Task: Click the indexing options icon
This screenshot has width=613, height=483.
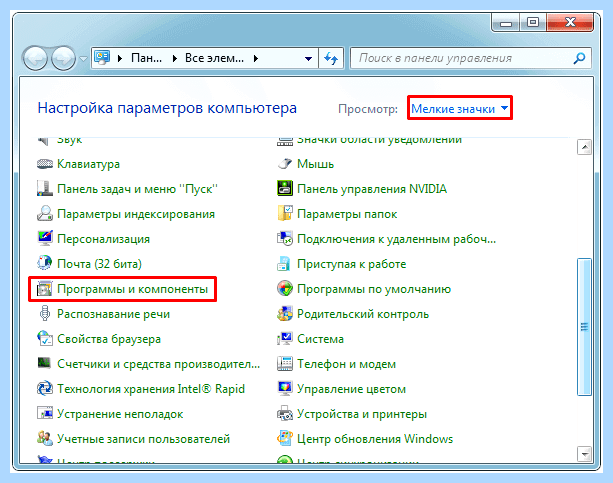Action: click(45, 214)
